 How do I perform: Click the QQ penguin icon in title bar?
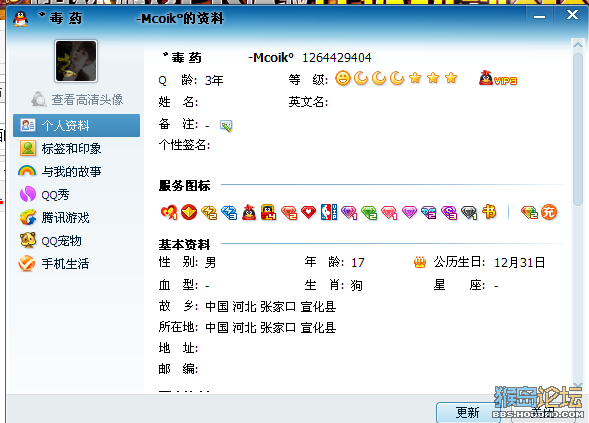(x=21, y=18)
